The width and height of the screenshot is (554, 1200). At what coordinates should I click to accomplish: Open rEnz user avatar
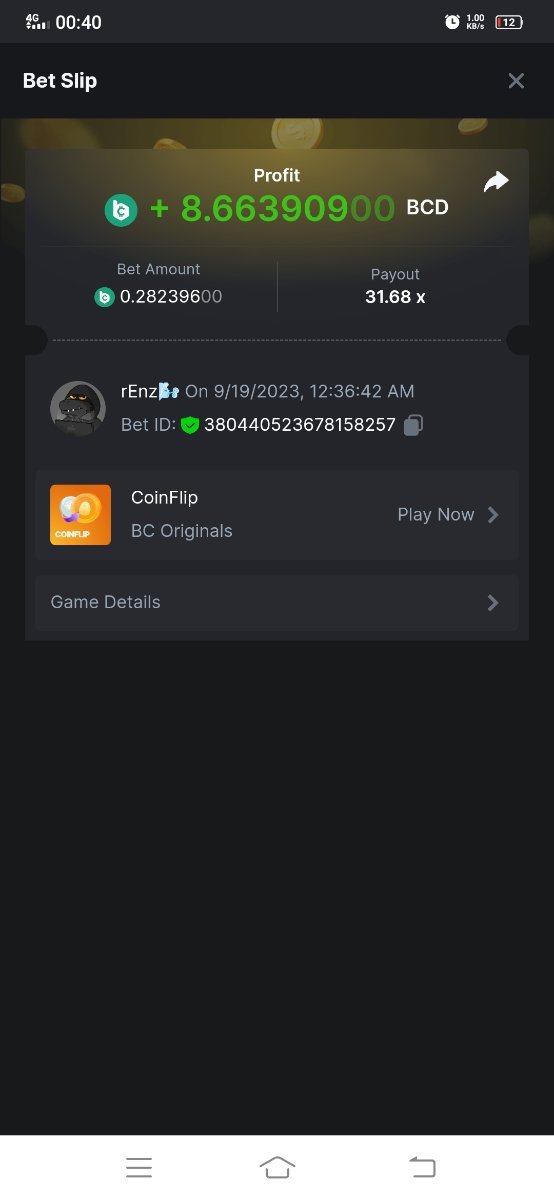point(78,408)
